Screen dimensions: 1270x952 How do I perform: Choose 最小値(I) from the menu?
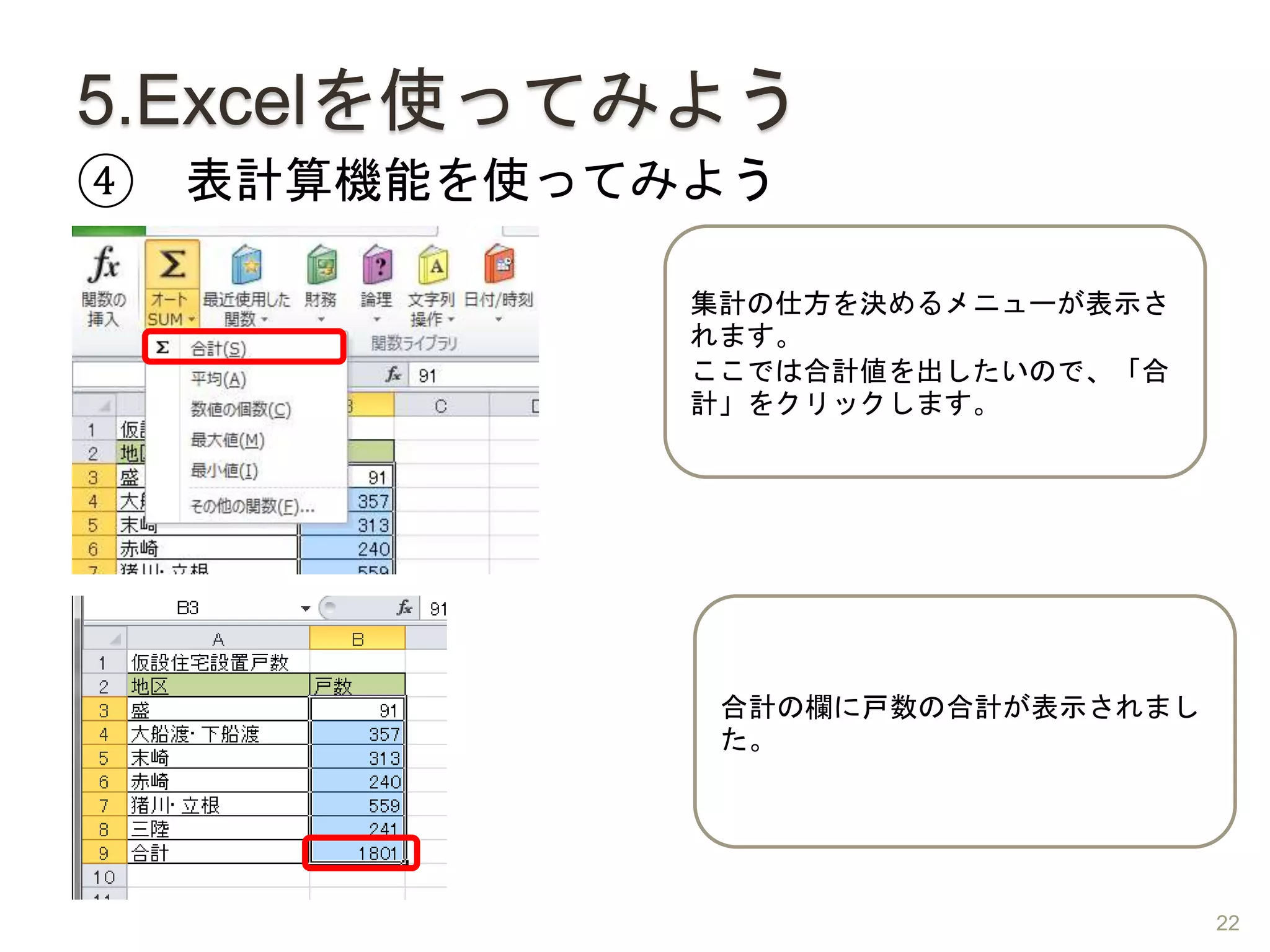pyautogui.click(x=246, y=470)
